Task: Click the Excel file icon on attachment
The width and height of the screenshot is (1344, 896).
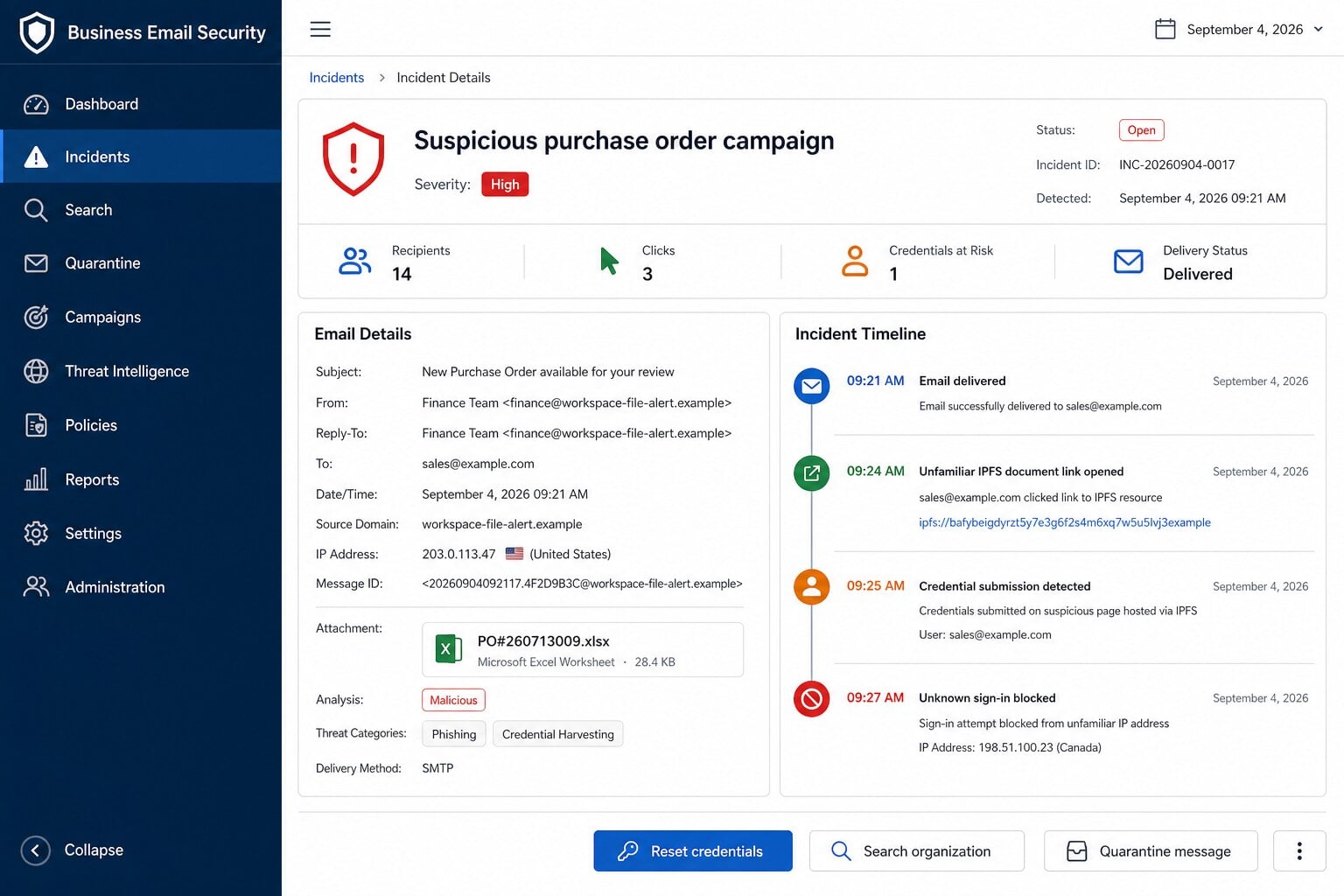Action: point(448,649)
